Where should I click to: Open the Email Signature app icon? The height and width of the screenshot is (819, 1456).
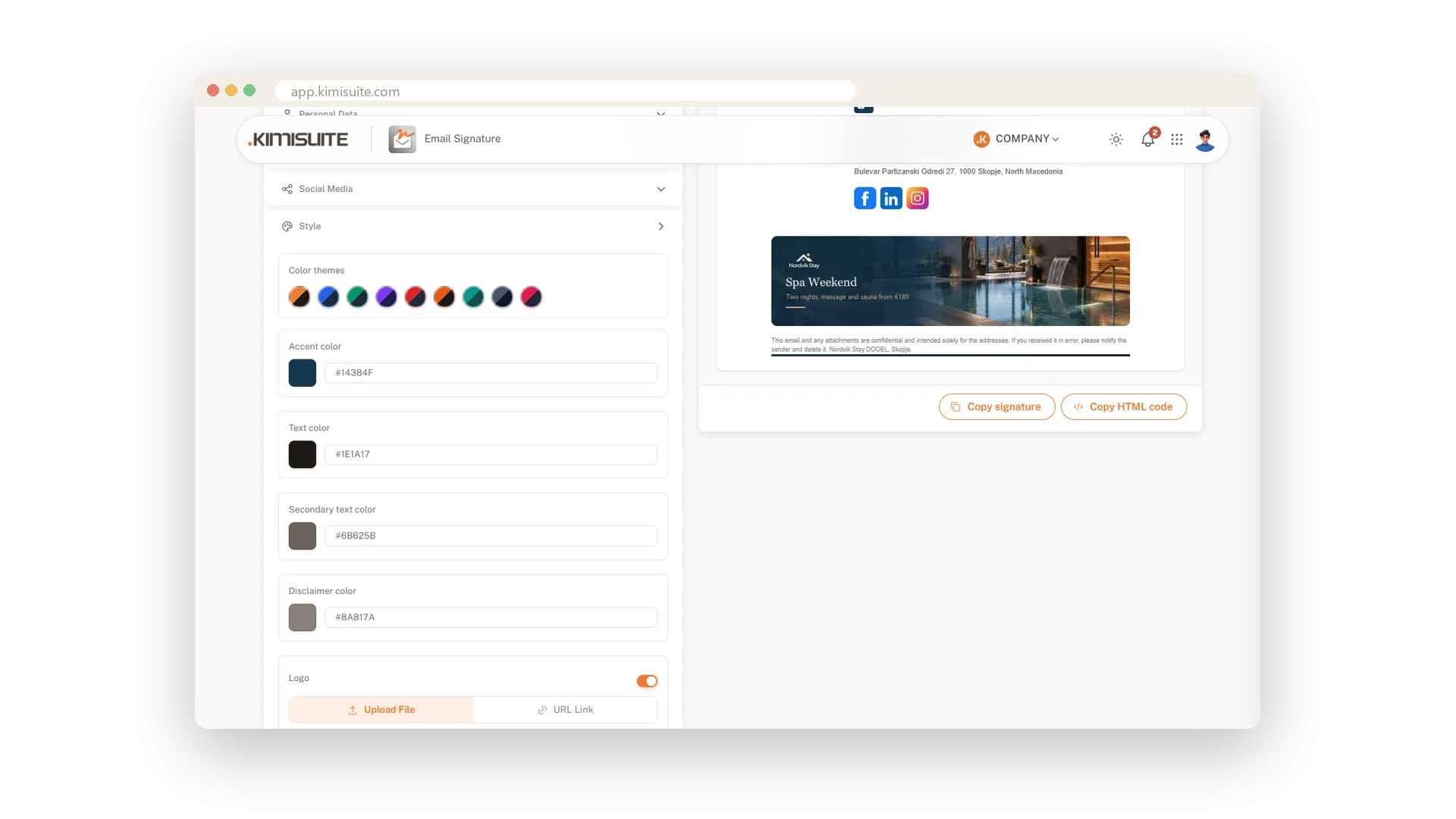pyautogui.click(x=402, y=140)
